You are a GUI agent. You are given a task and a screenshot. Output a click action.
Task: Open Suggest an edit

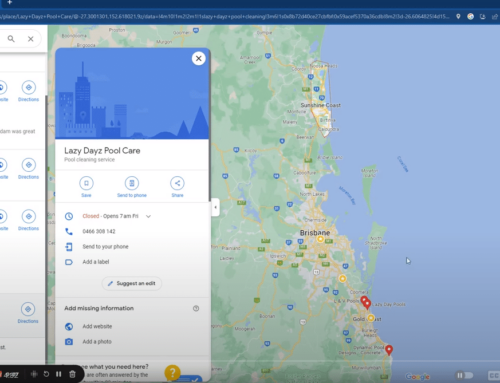[x=132, y=283]
